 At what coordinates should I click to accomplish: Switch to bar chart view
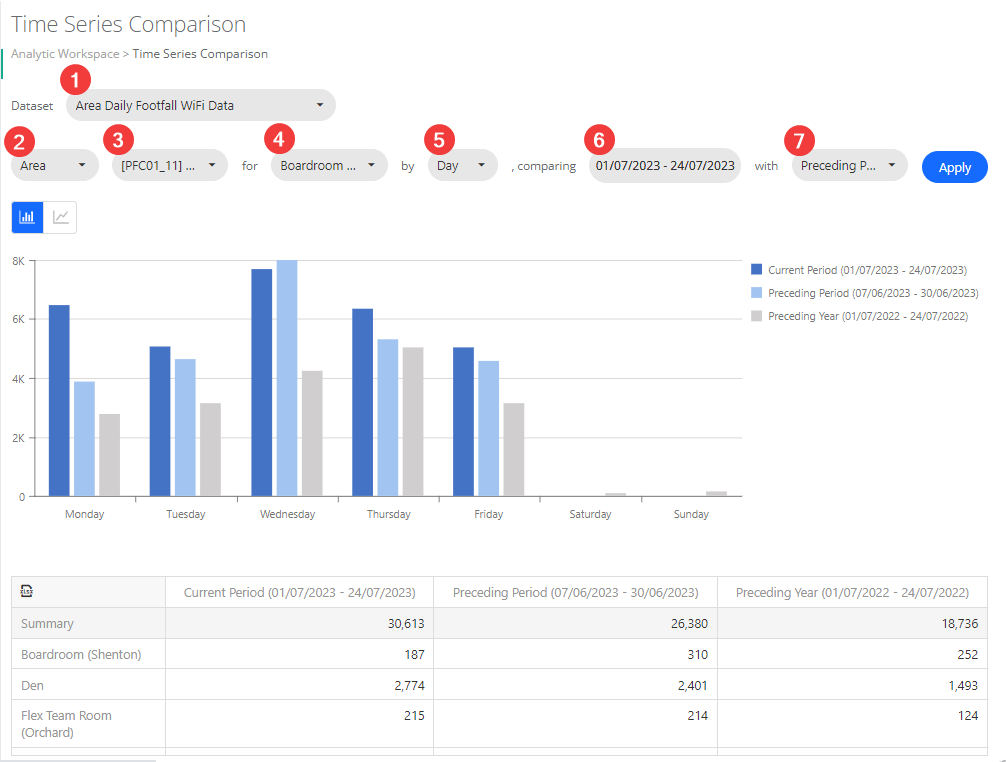click(x=27, y=217)
